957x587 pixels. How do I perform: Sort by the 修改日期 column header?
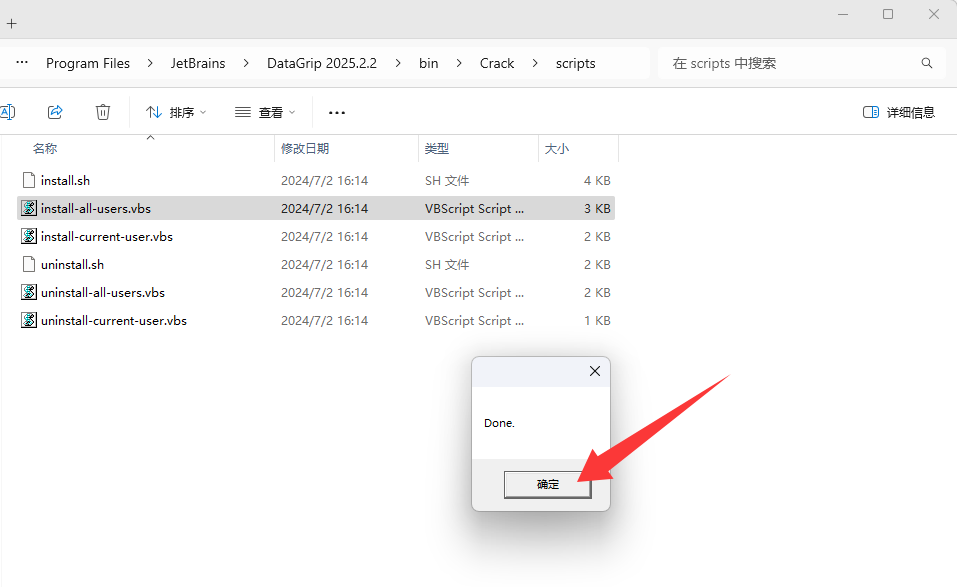tap(305, 148)
